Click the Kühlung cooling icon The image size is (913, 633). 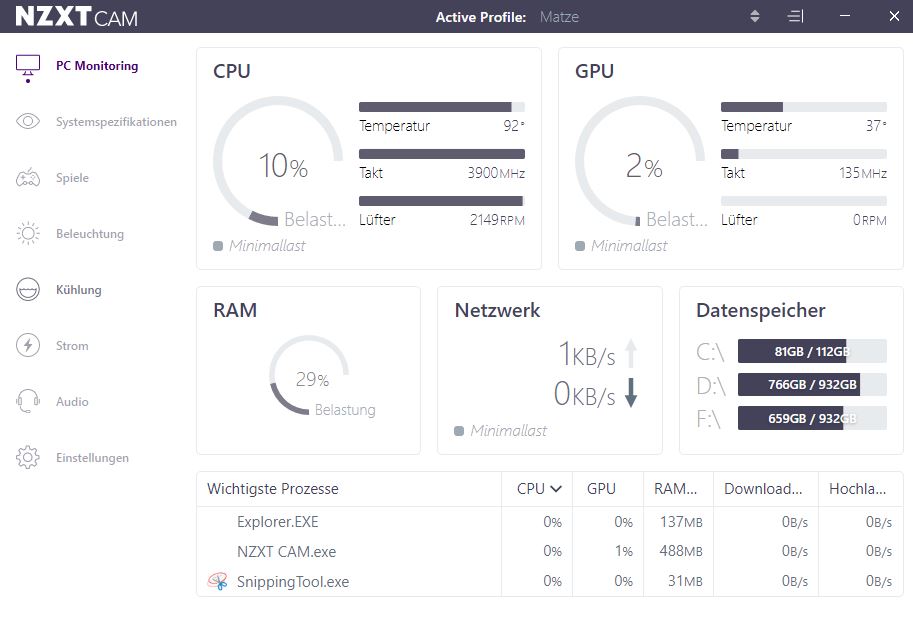pos(27,289)
